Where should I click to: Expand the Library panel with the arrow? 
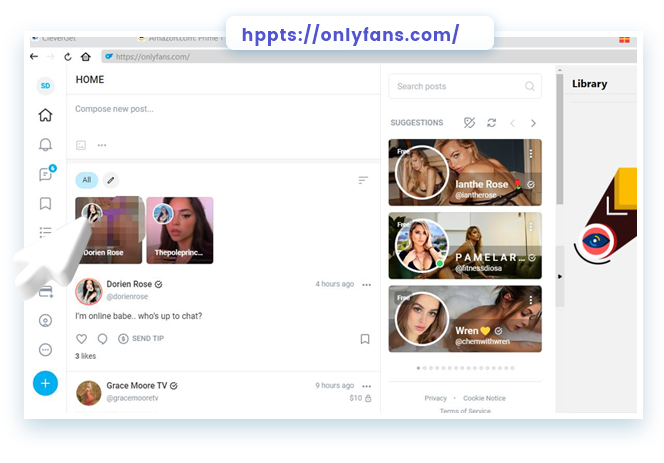tap(560, 277)
